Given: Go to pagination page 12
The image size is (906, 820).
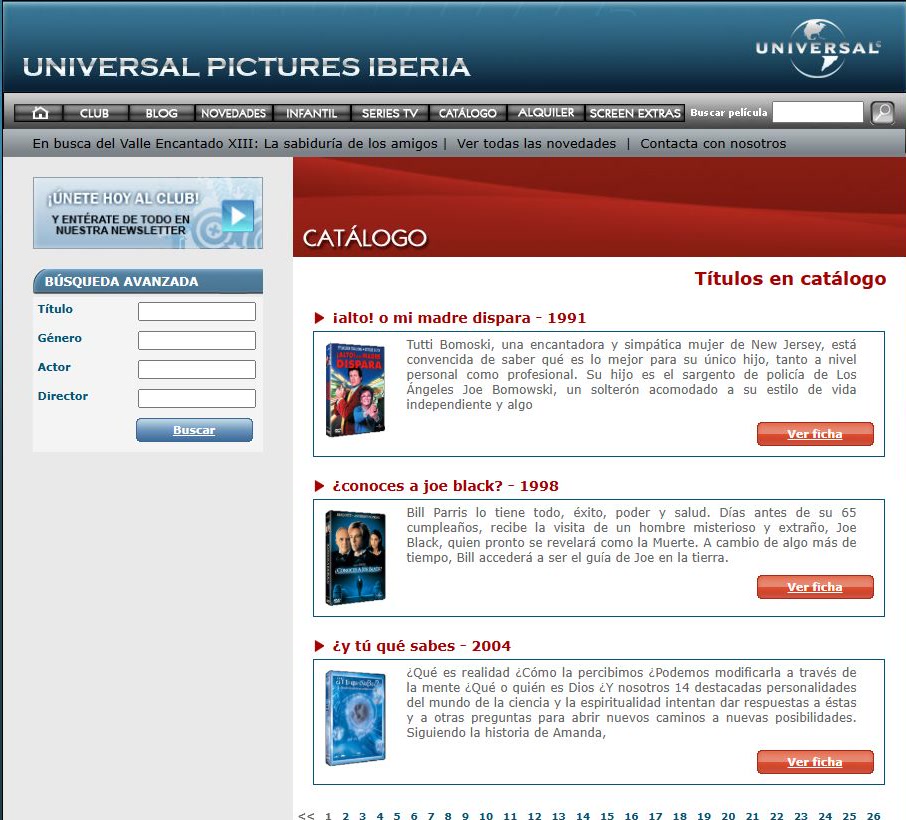Looking at the screenshot, I should point(534,816).
